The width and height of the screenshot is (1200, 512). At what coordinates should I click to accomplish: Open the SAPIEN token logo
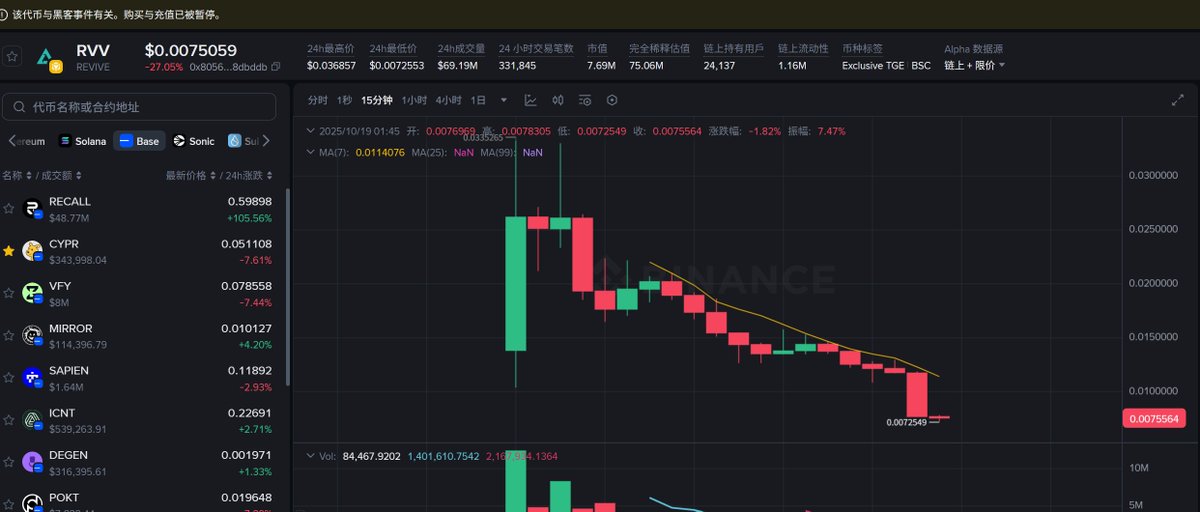point(32,377)
